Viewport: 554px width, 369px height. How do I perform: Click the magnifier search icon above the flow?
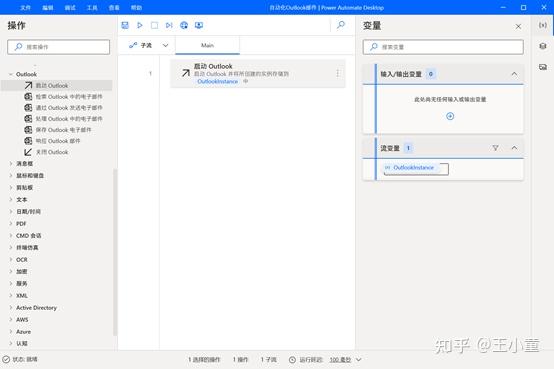point(341,25)
